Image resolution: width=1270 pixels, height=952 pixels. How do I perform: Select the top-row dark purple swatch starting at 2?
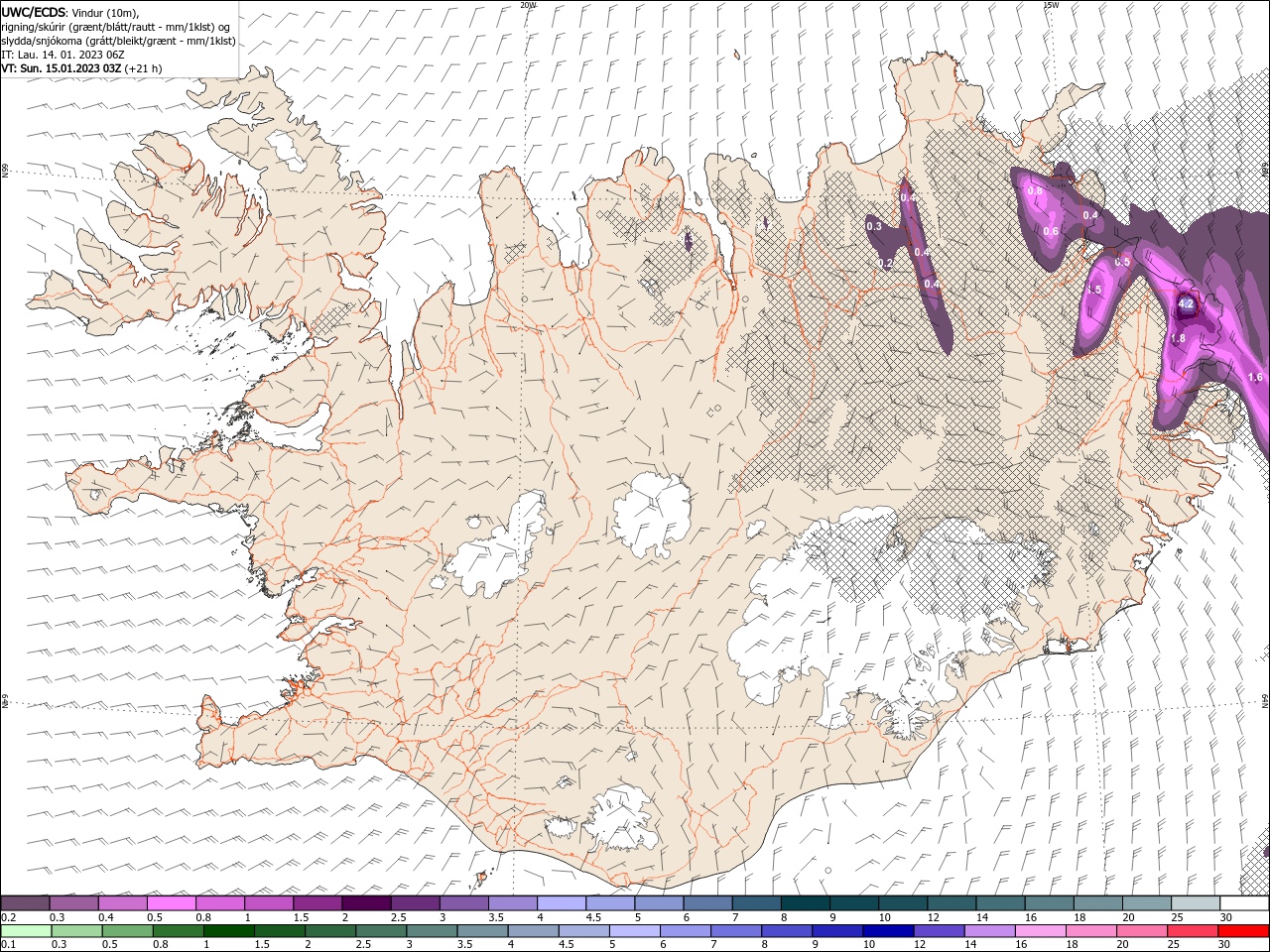point(365,903)
